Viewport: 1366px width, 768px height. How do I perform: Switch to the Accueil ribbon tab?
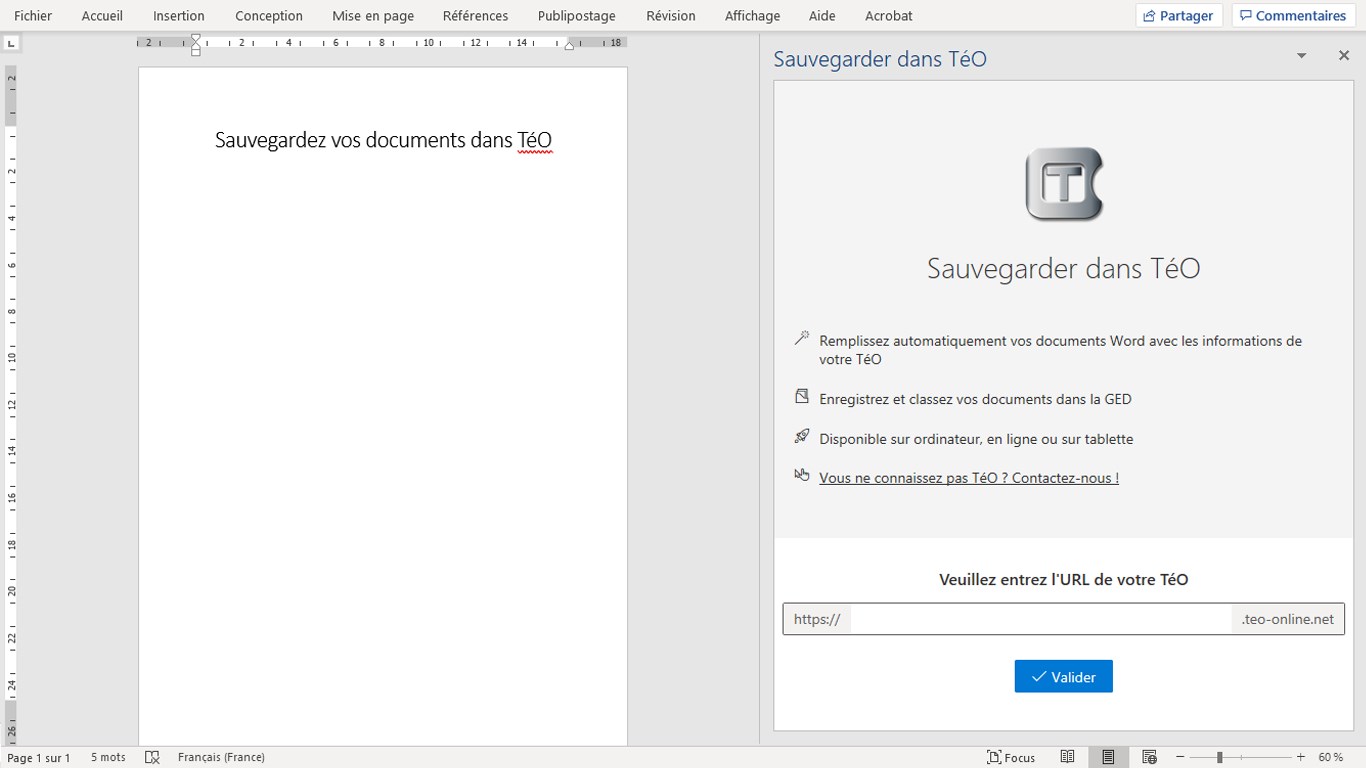102,16
